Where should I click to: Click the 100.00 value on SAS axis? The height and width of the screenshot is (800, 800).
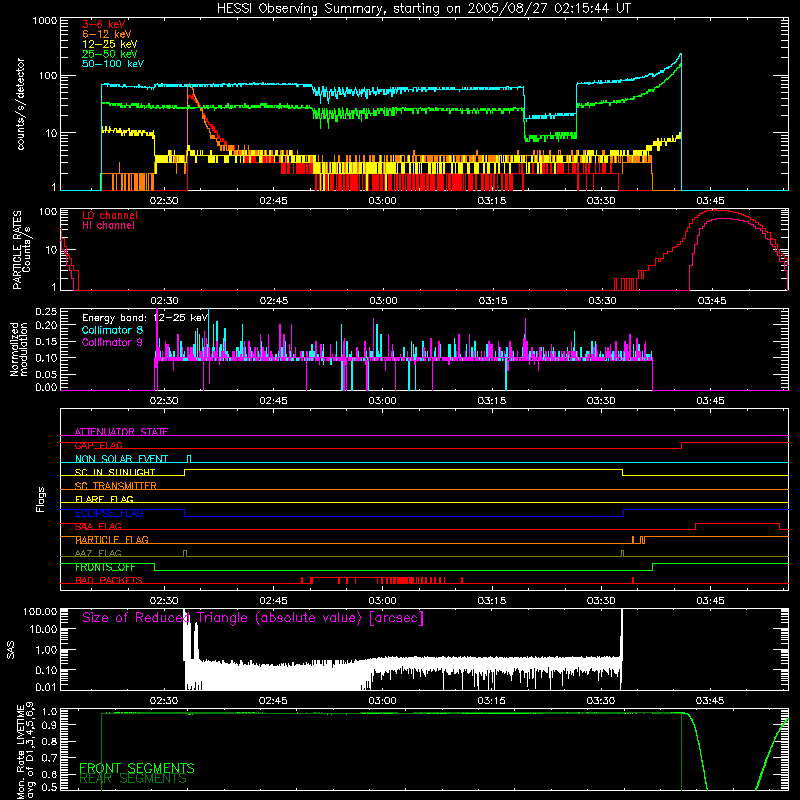click(x=40, y=611)
